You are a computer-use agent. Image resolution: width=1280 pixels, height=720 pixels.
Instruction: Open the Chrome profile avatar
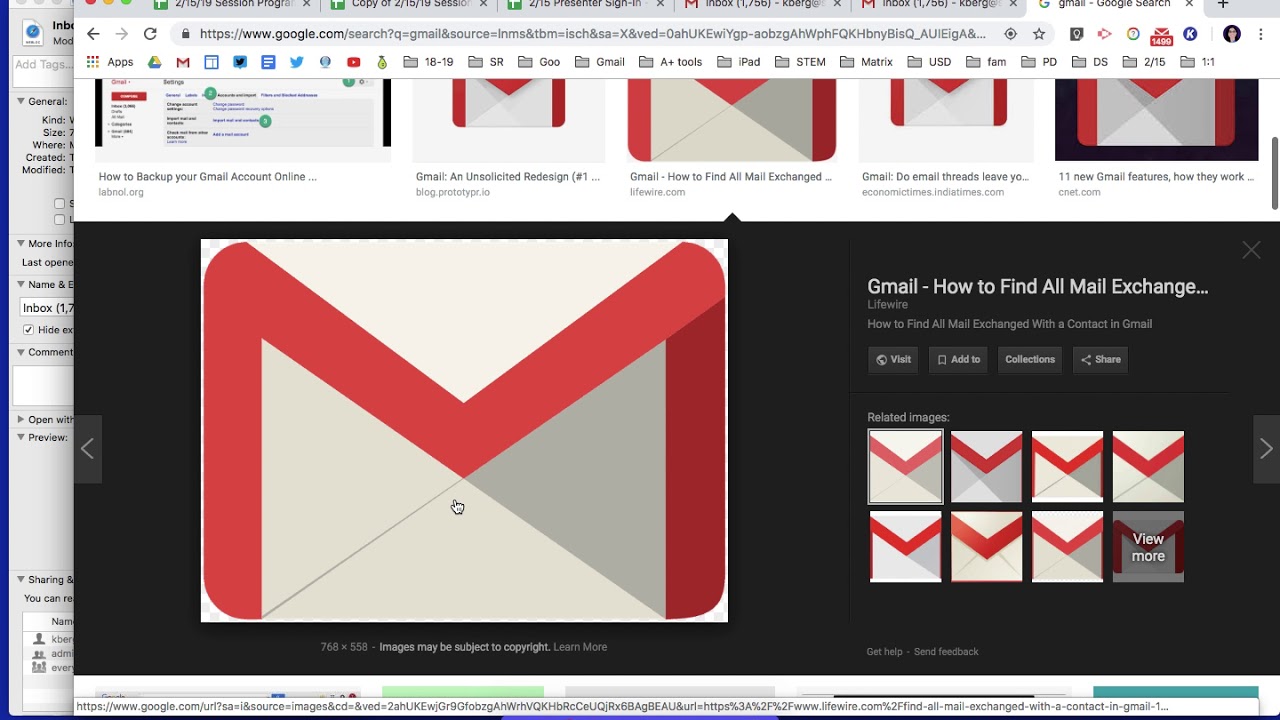pyautogui.click(x=1231, y=34)
